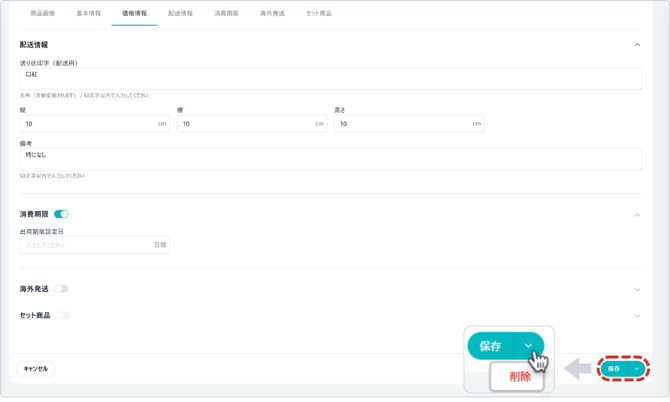Enable the 海外発送 toggle
The image size is (670, 402).
point(61,289)
